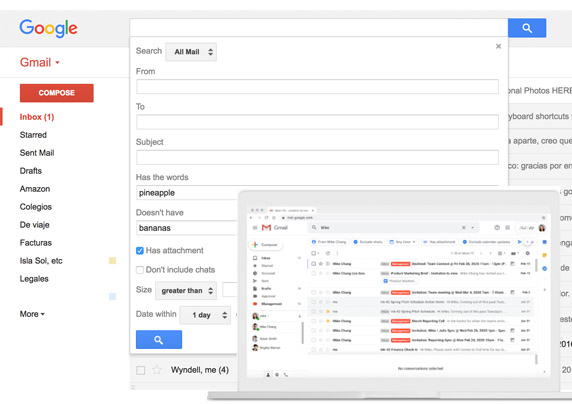This screenshot has width=572, height=404.
Task: Click the red M Gmail logo on laptop screen
Action: [266, 228]
